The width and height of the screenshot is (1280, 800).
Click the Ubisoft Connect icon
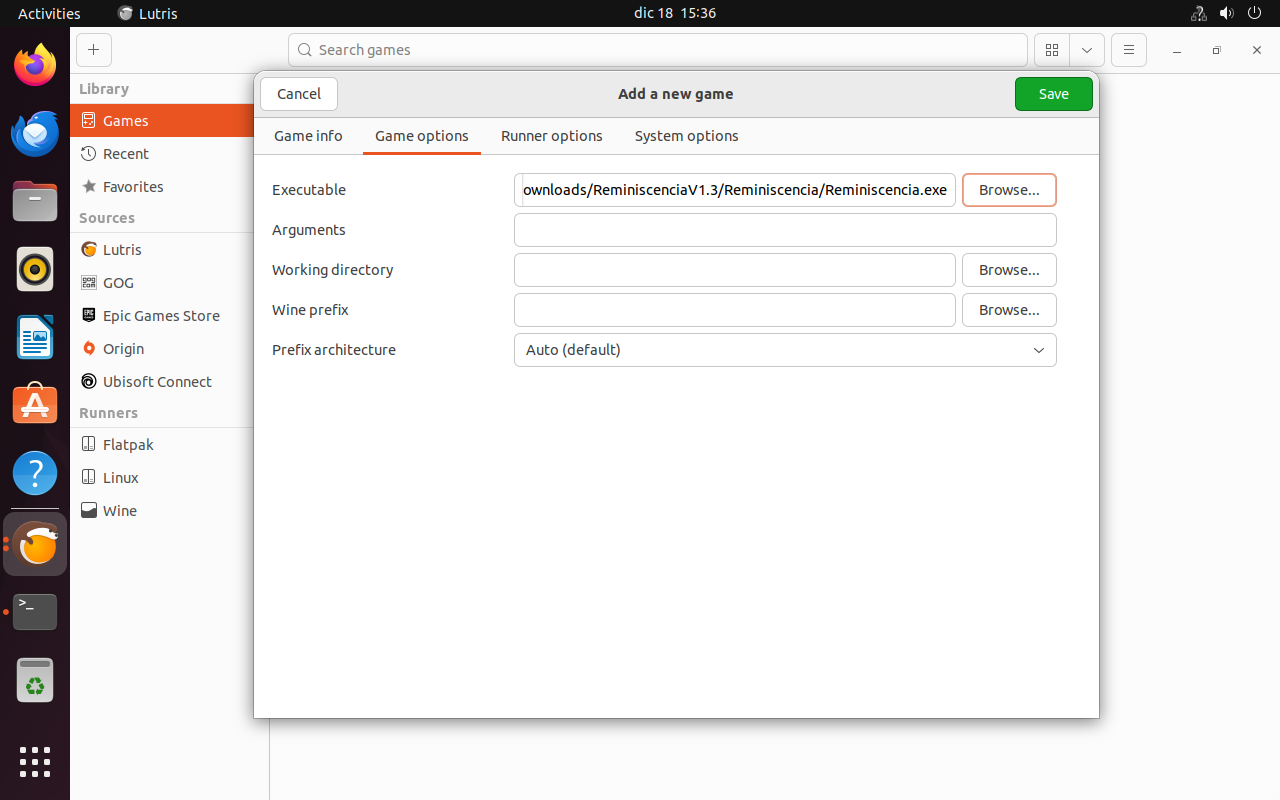coord(89,381)
